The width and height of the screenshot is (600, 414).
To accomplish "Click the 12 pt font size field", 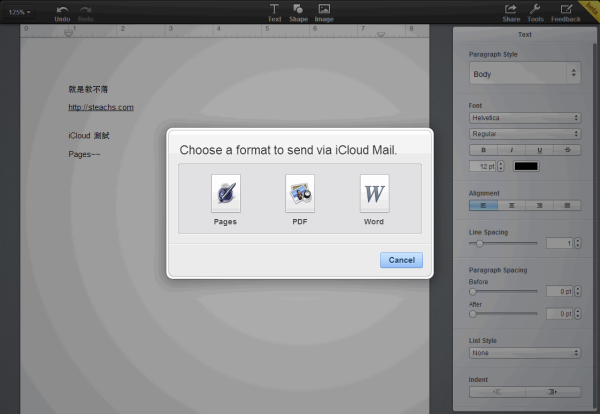I will tap(483, 166).
